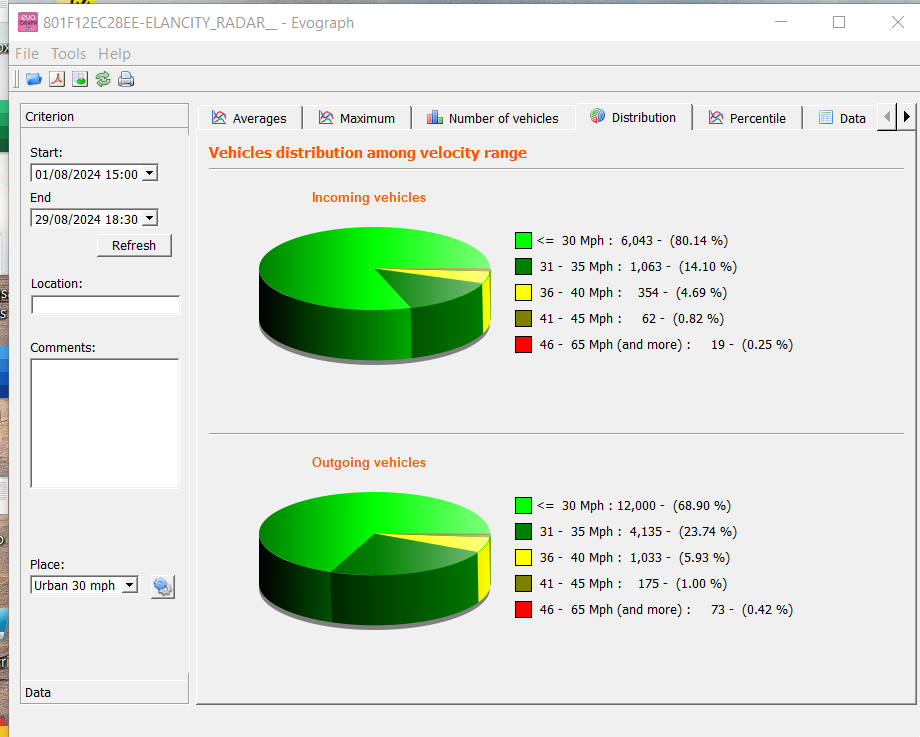Viewport: 920px width, 737px height.
Task: Open the Data tab
Action: tap(842, 118)
